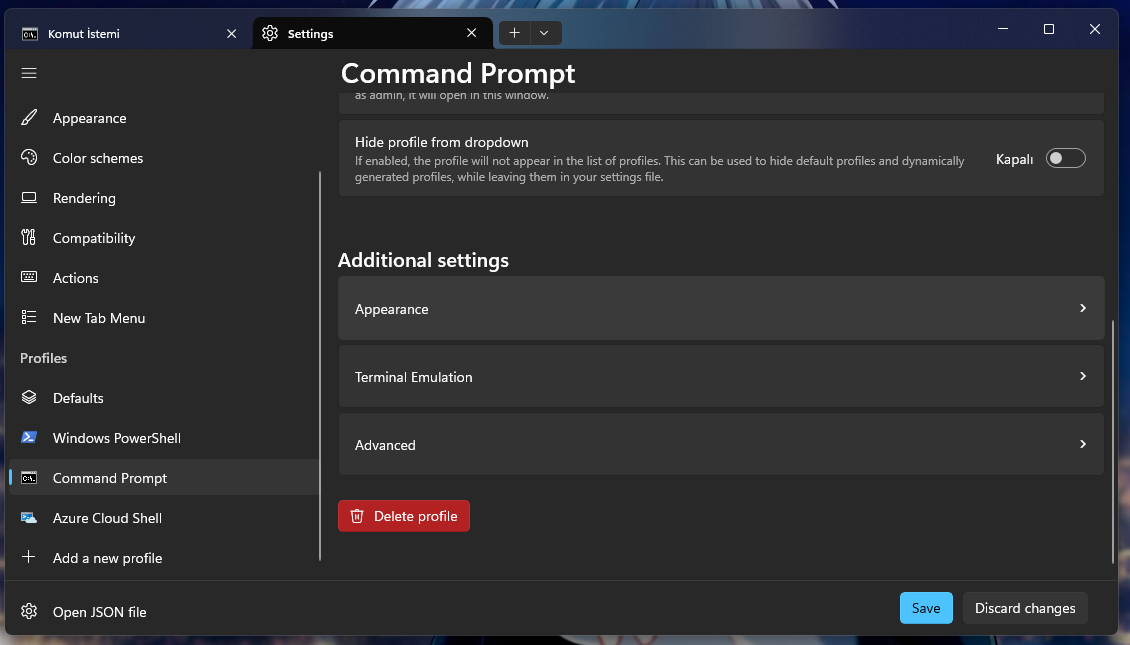Click Discard changes button
The height and width of the screenshot is (645, 1130).
click(x=1025, y=608)
